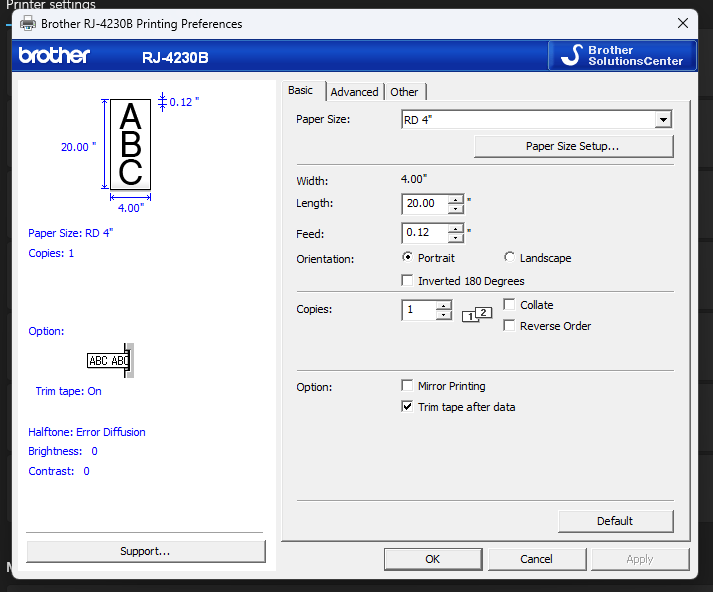The height and width of the screenshot is (592, 713).
Task: Increase Length with the up arrow
Action: pyautogui.click(x=456, y=199)
